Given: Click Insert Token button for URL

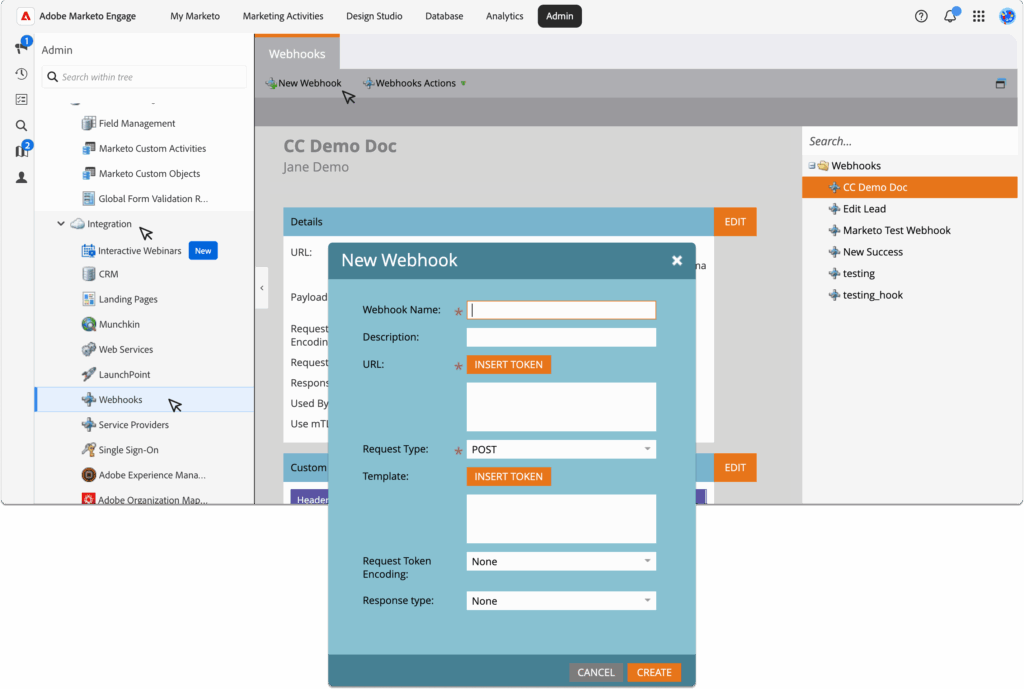Looking at the screenshot, I should pos(508,365).
